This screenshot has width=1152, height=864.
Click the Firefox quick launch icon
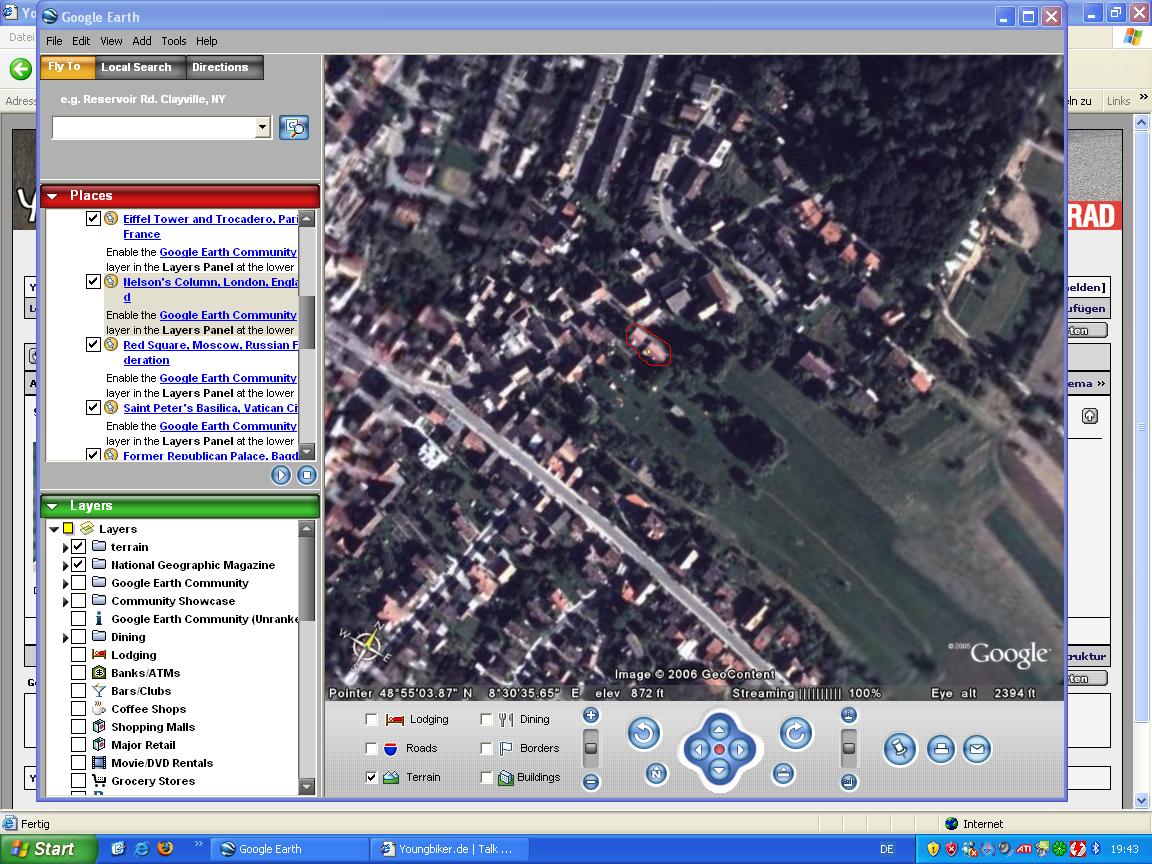coord(165,849)
